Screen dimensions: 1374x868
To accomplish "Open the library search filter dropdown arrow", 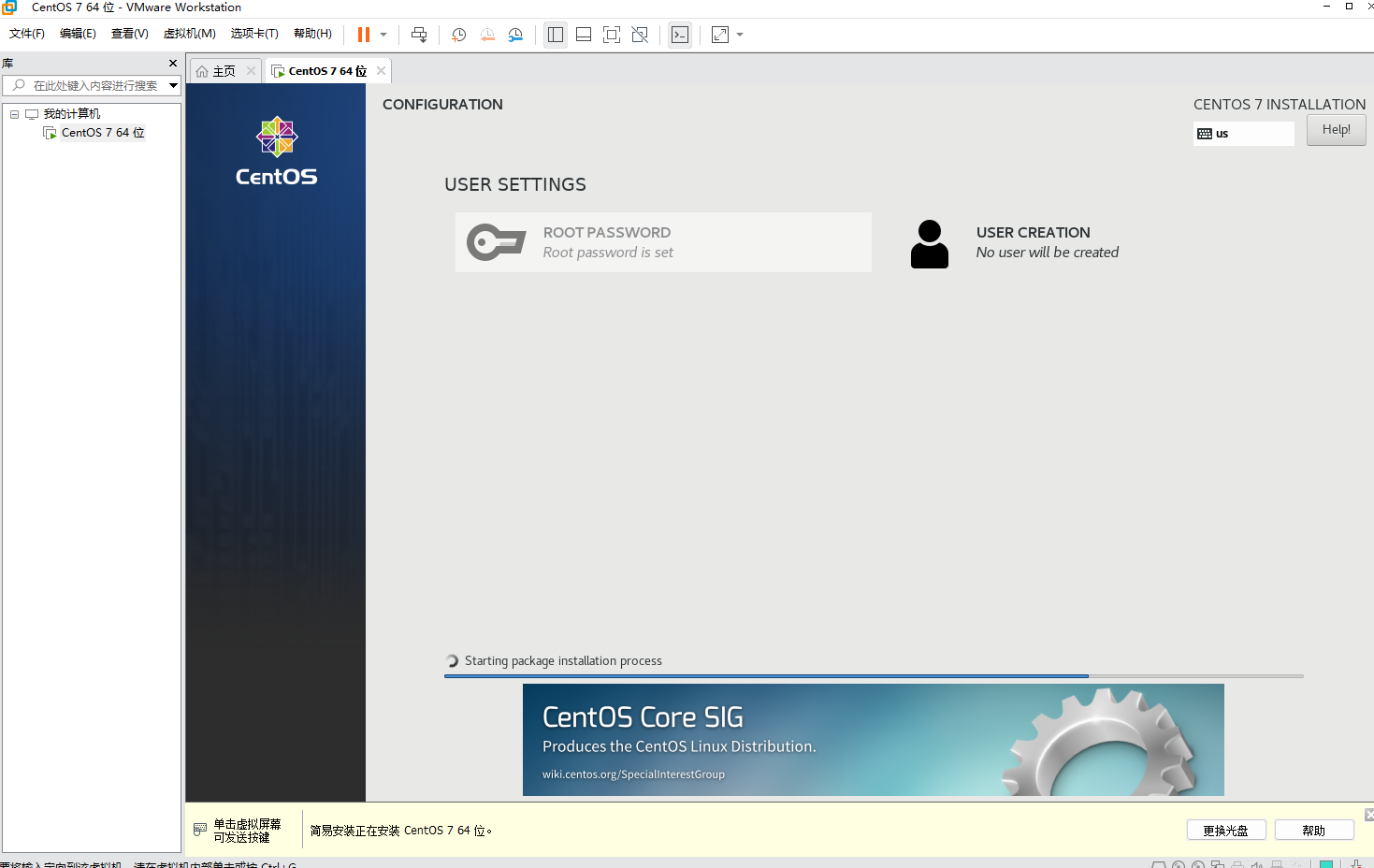I will coord(173,85).
